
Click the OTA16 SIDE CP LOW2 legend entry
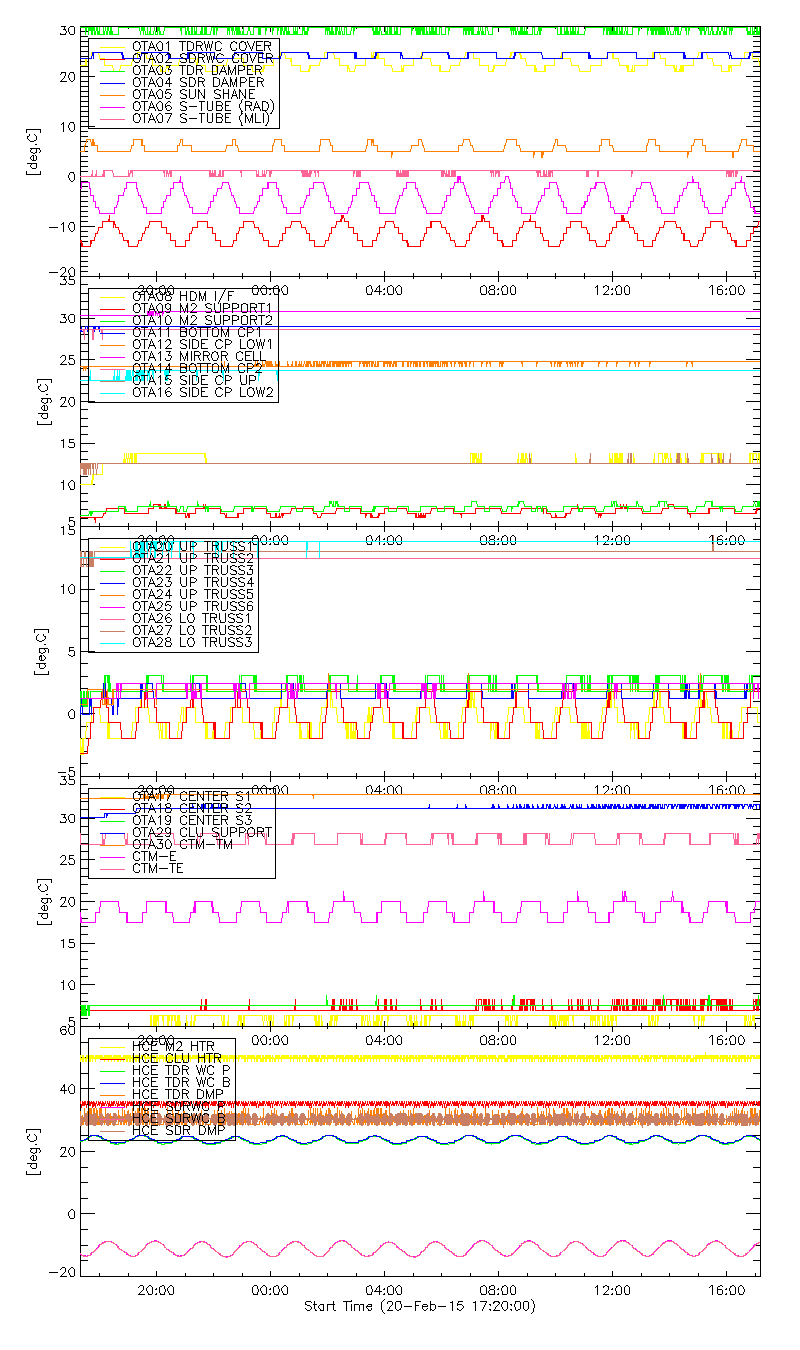(x=203, y=392)
